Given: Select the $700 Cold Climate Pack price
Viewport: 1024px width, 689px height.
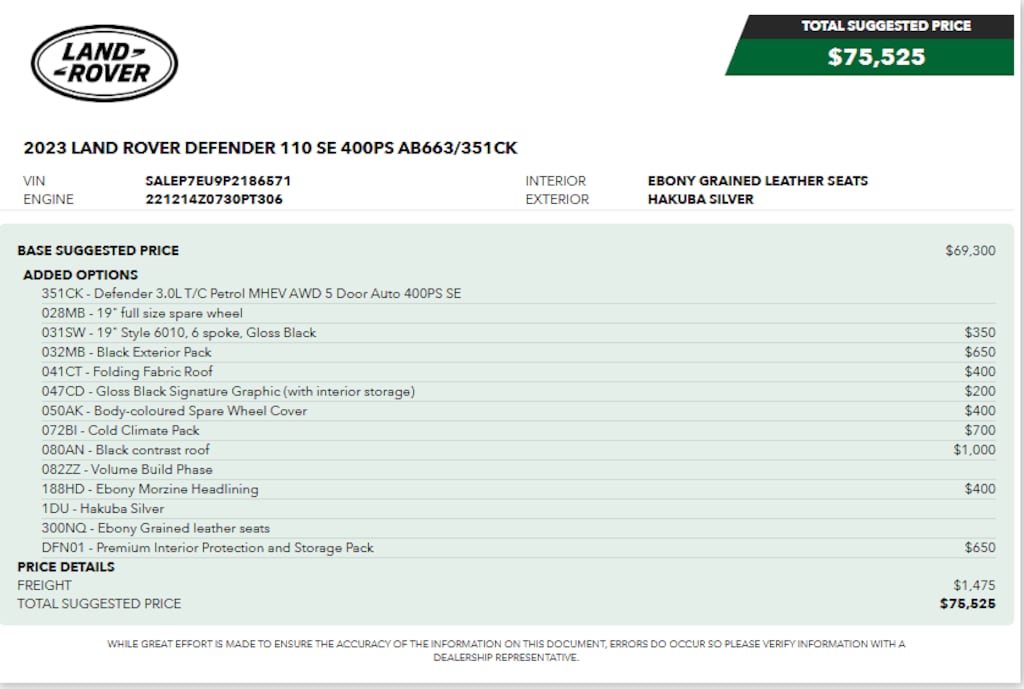Looking at the screenshot, I should (x=980, y=431).
